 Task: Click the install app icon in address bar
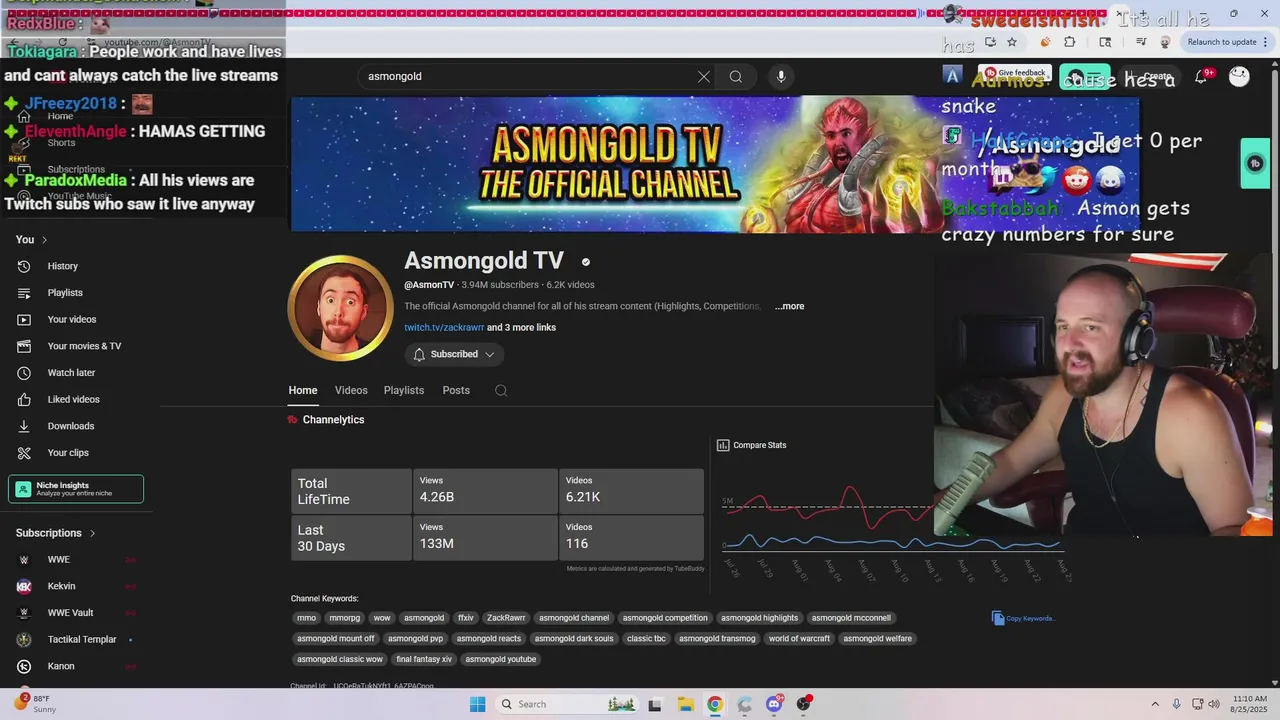(x=990, y=42)
